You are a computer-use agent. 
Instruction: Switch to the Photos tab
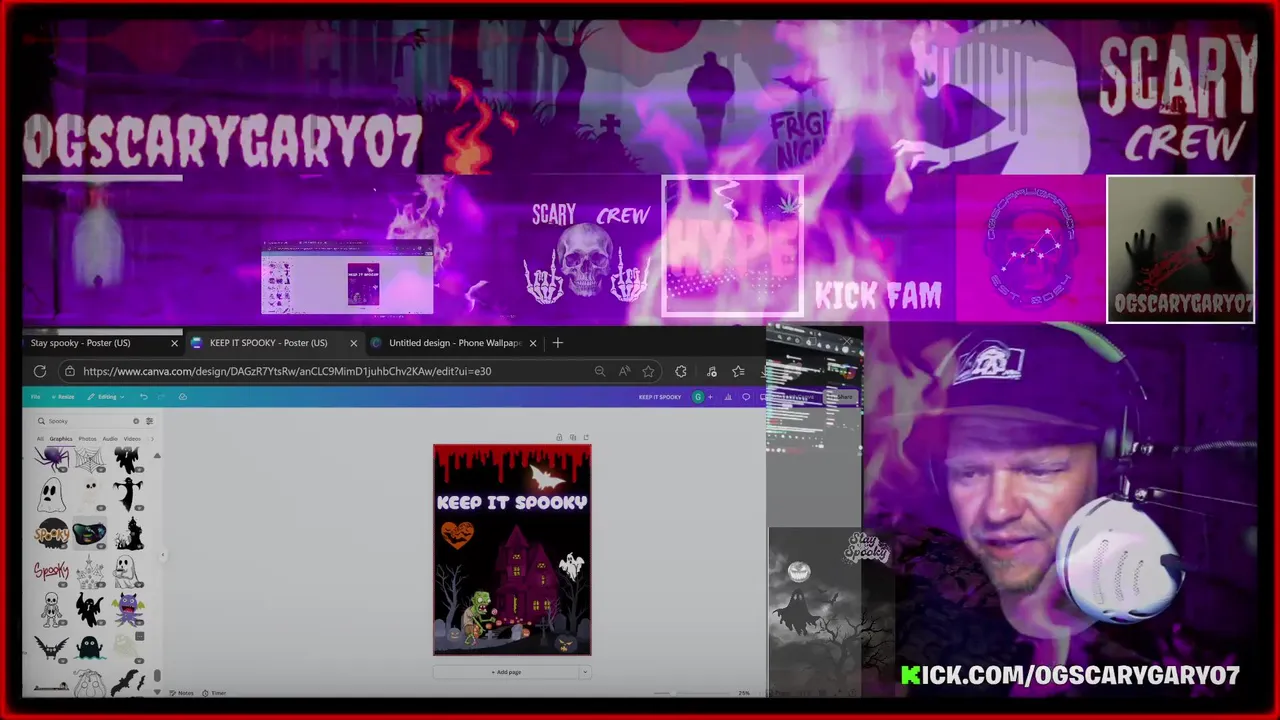pyautogui.click(x=88, y=439)
